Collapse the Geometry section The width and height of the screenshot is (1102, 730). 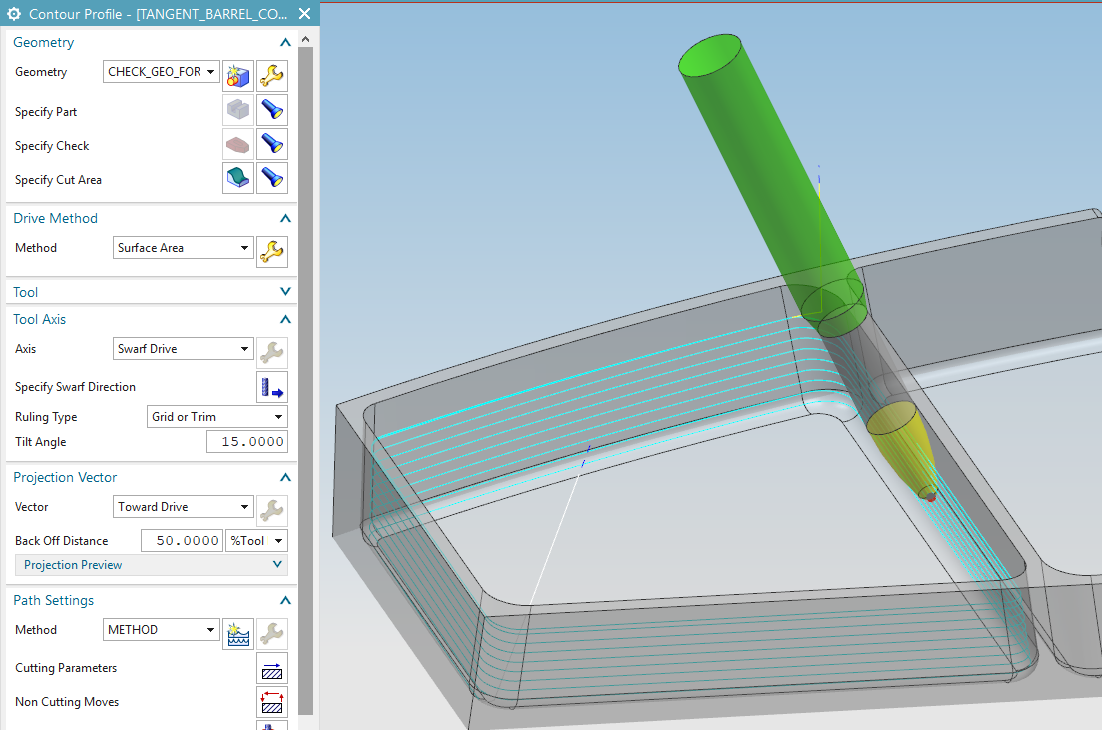click(x=285, y=42)
